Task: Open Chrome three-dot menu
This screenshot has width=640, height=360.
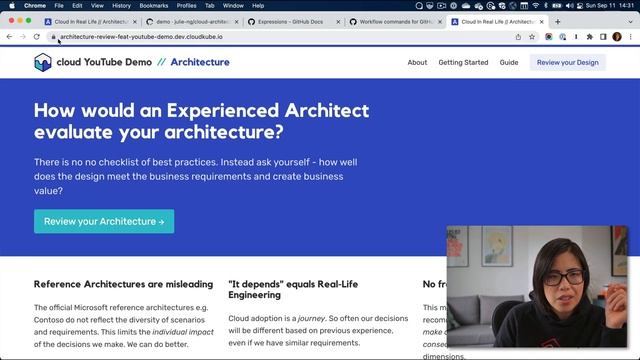Action: point(631,37)
